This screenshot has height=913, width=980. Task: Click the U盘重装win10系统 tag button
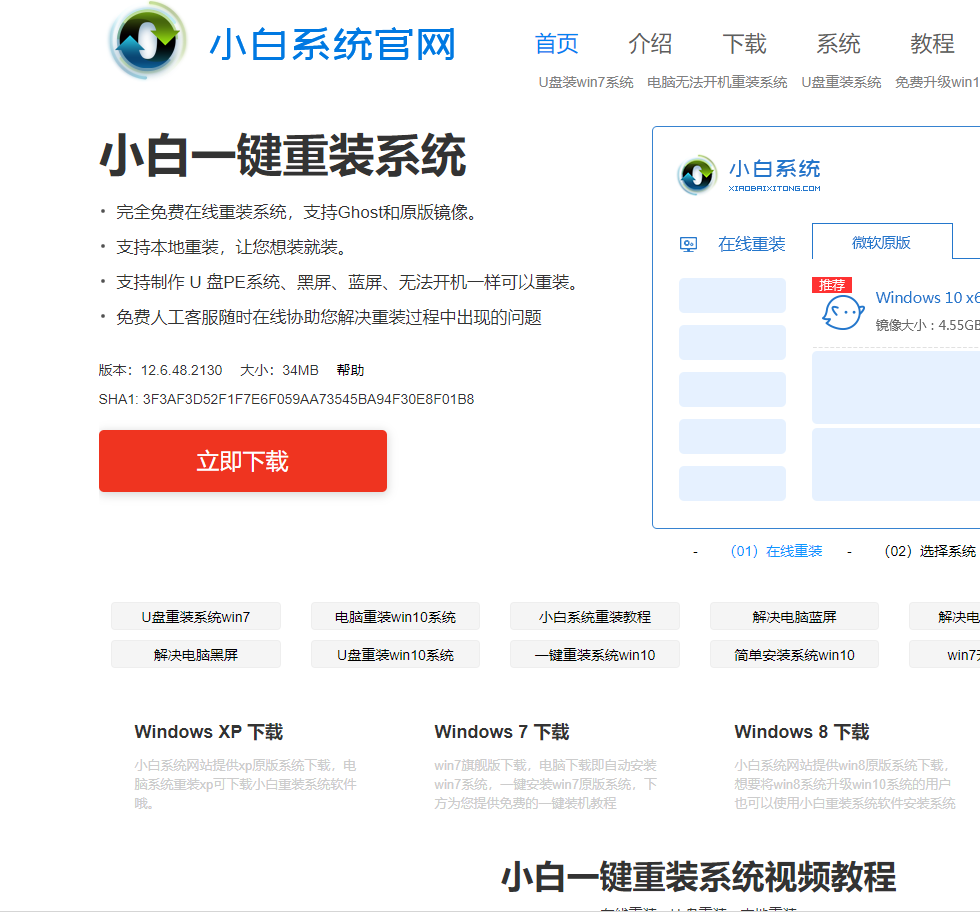[x=395, y=654]
